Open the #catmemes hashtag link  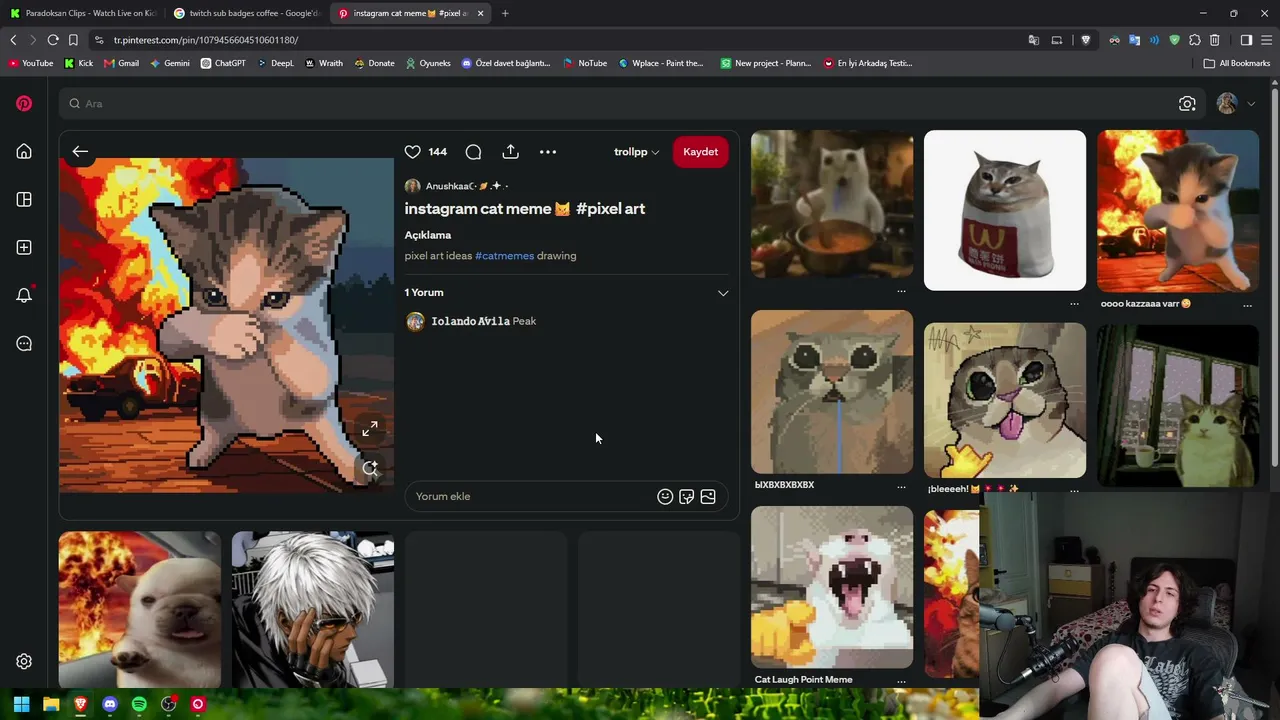click(x=505, y=256)
